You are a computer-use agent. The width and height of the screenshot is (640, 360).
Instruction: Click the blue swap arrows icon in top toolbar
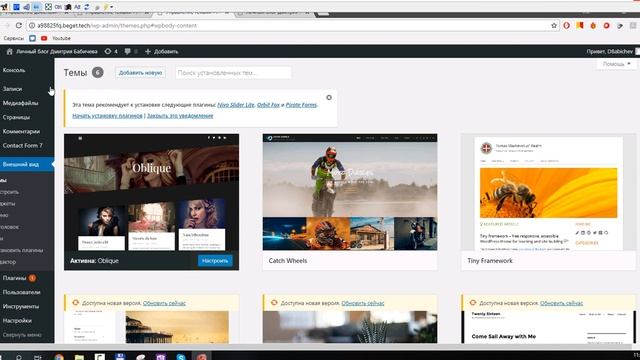click(87, 7)
